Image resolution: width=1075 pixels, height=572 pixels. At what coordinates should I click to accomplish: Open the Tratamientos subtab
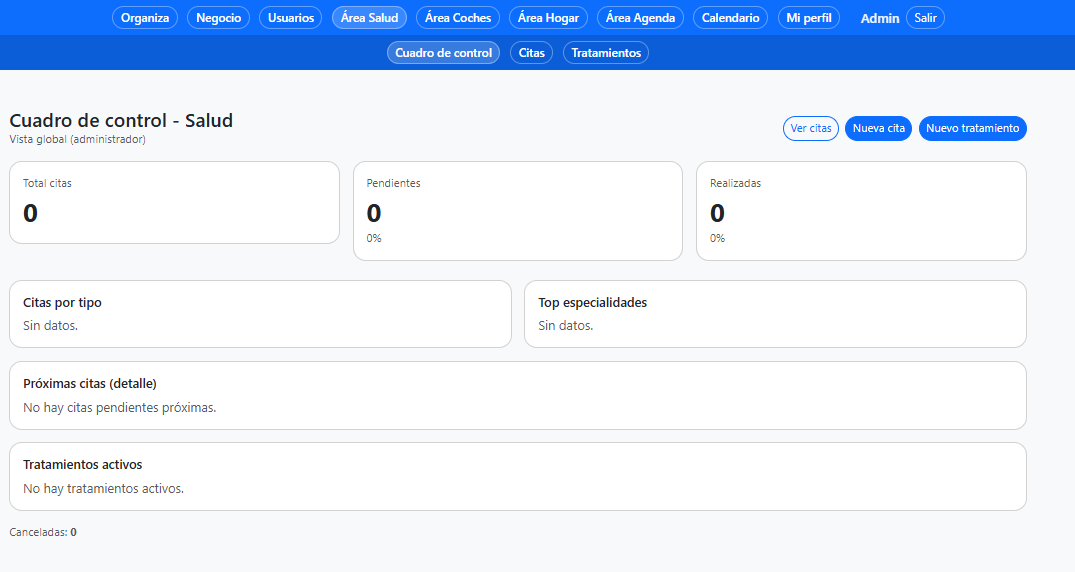(x=606, y=53)
